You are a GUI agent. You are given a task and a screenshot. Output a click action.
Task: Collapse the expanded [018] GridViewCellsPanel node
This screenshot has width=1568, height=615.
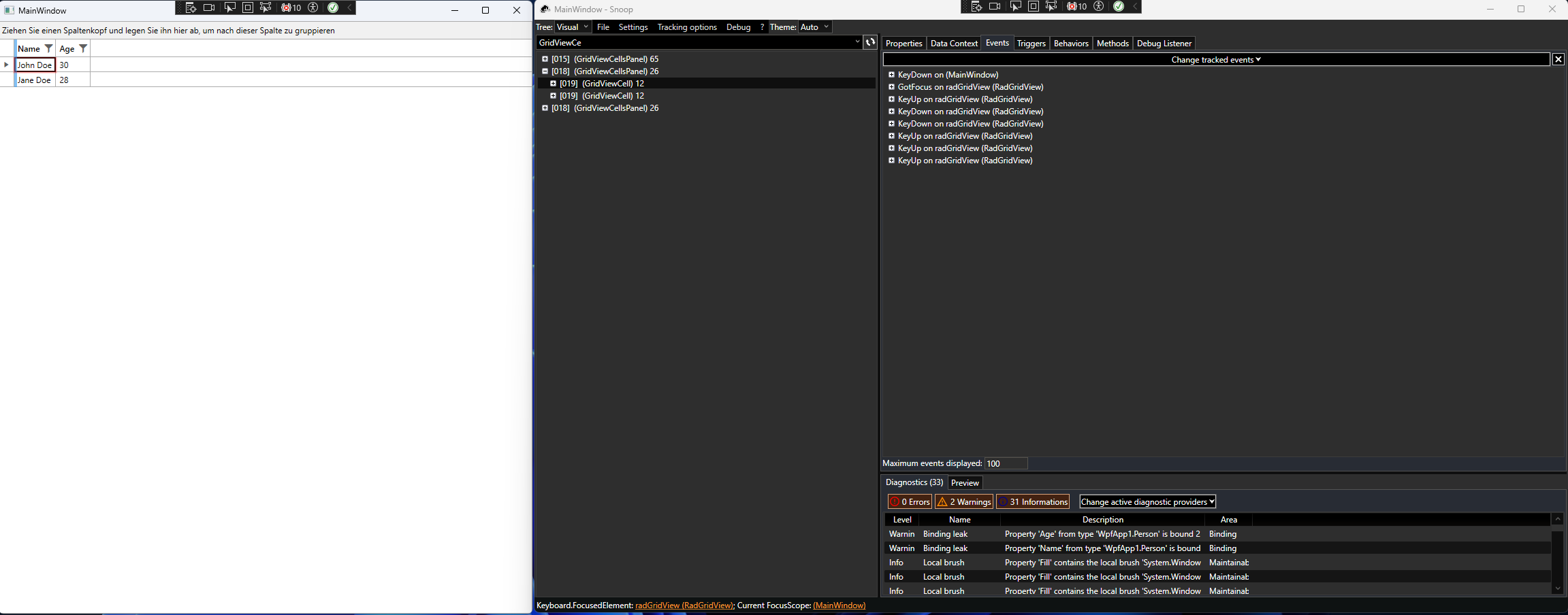[545, 71]
